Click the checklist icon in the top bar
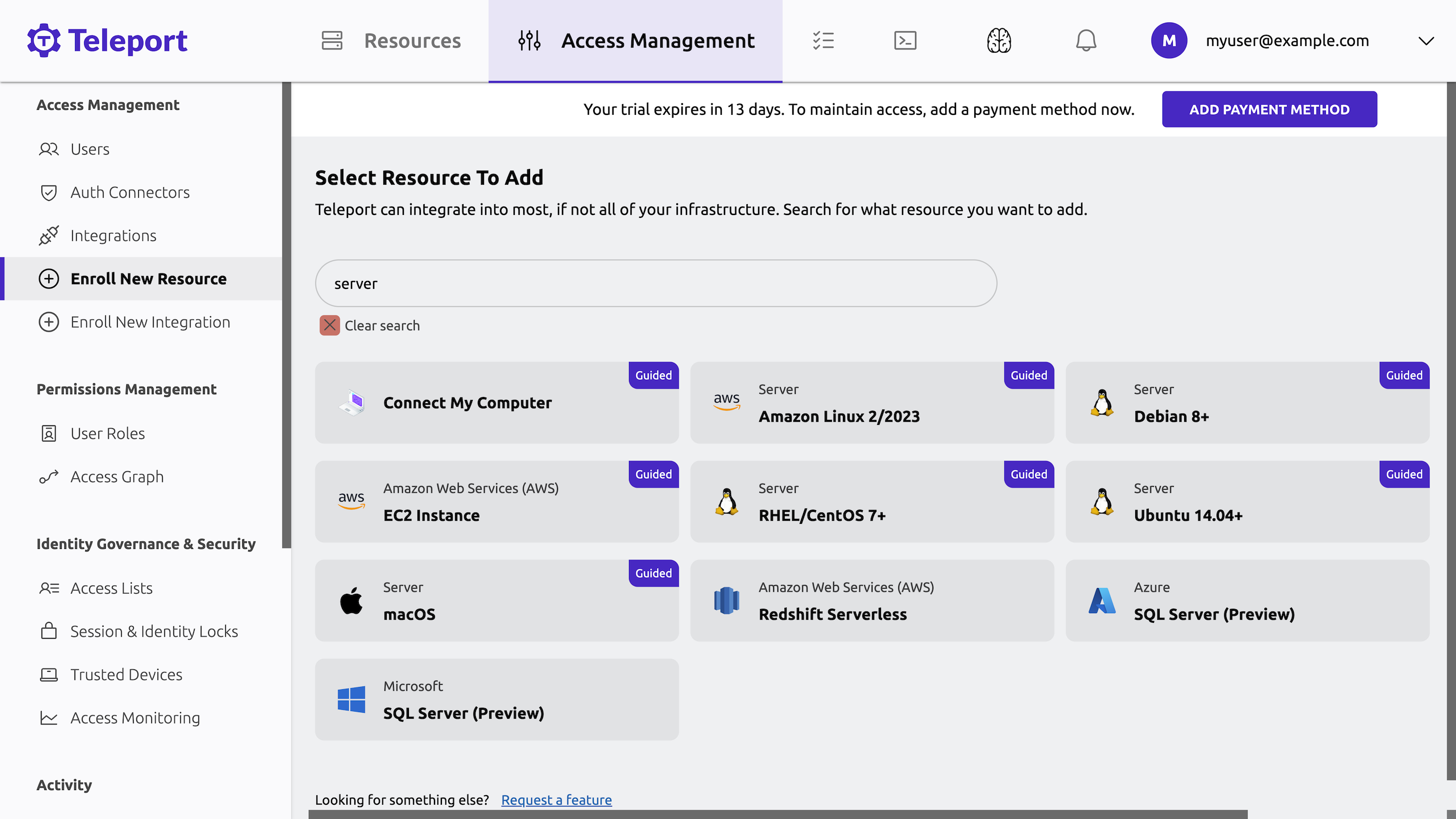 tap(824, 40)
